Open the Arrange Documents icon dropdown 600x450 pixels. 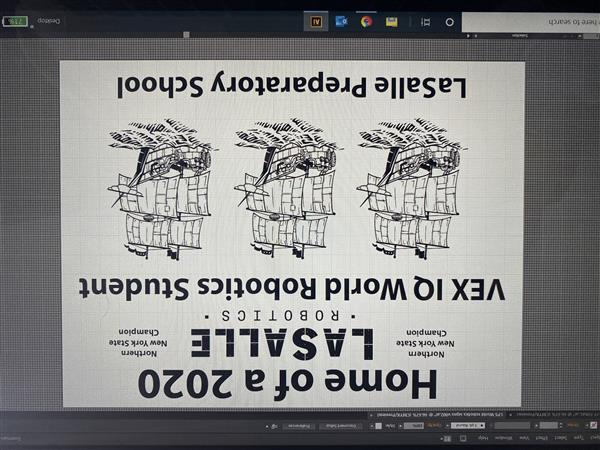tap(446, 438)
